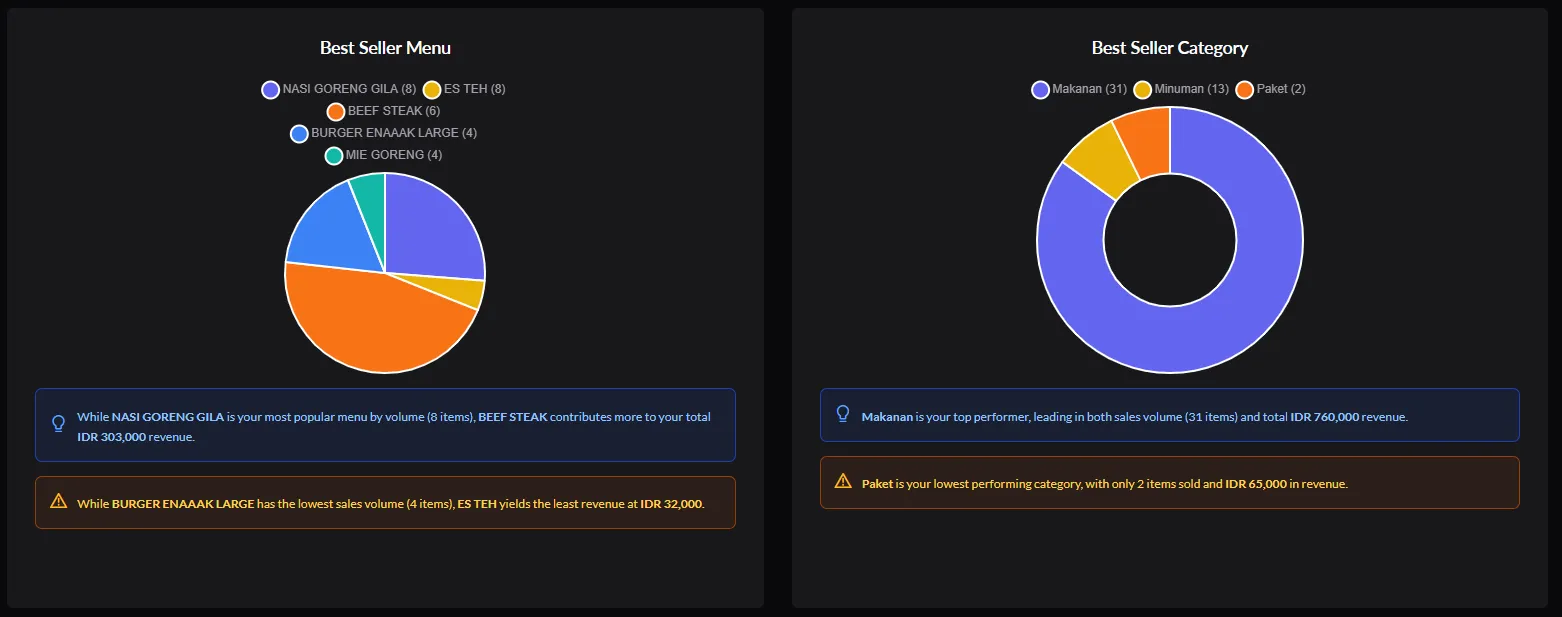Click the Minuman (13) legend label

coord(1192,89)
